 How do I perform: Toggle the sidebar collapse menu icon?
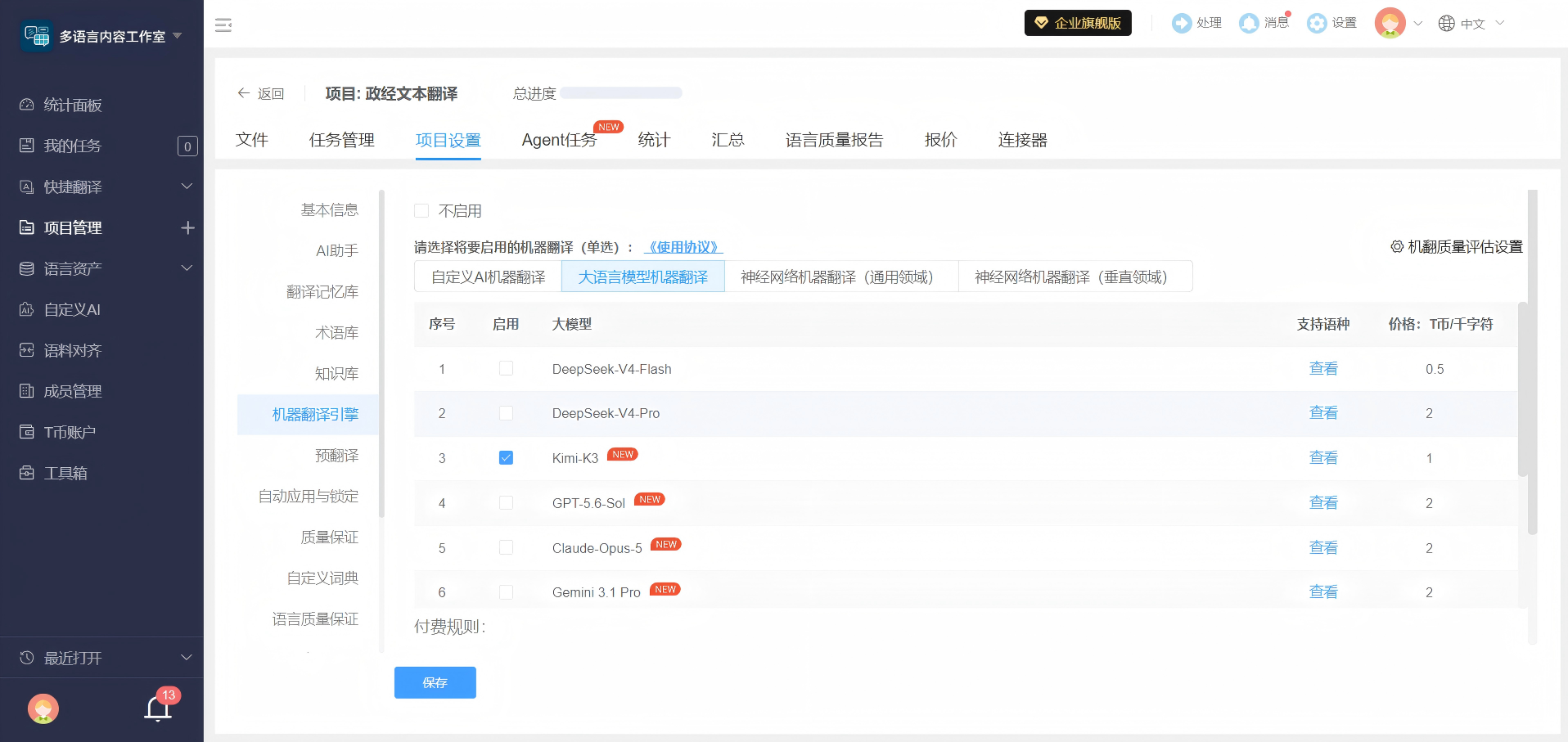pos(223,25)
